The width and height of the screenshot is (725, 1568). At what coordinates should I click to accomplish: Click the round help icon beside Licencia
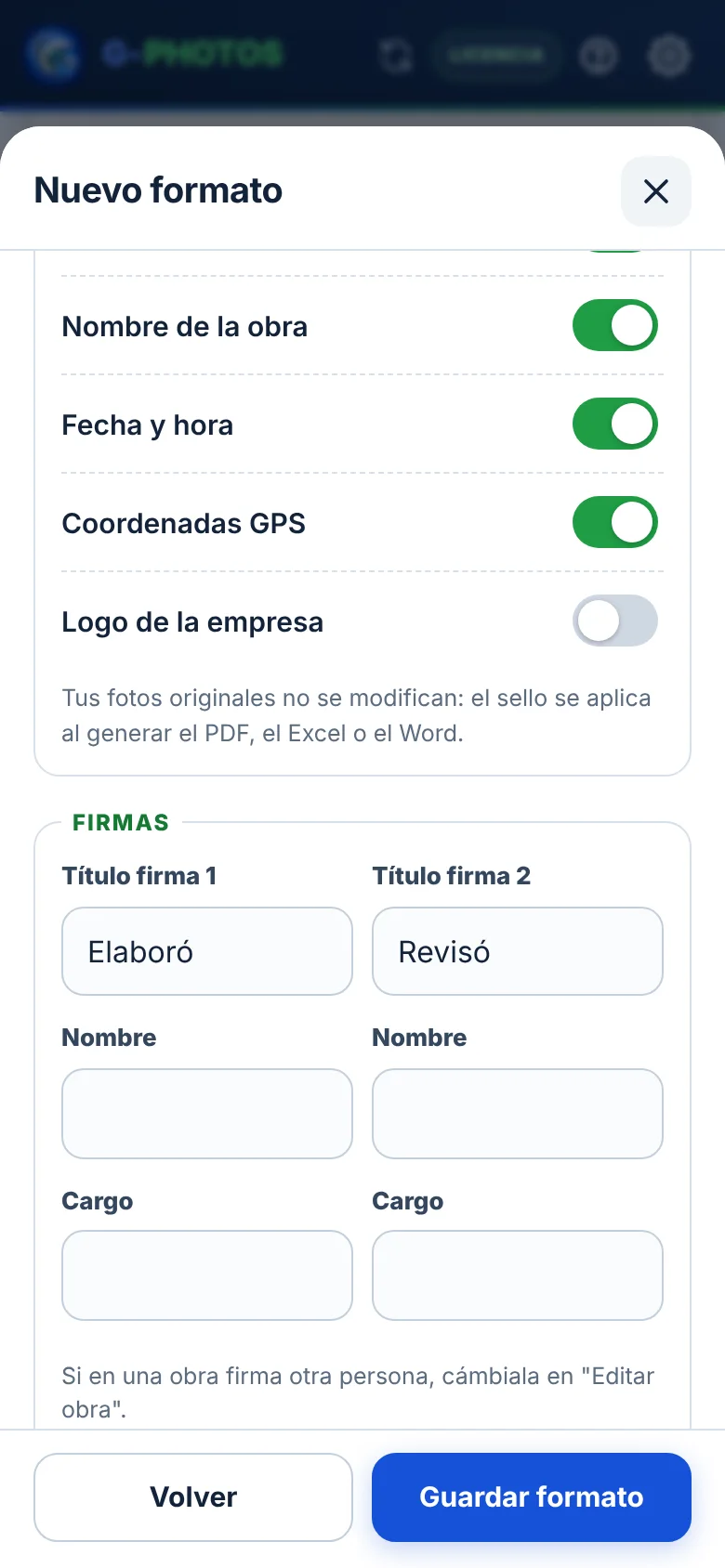coord(599,56)
